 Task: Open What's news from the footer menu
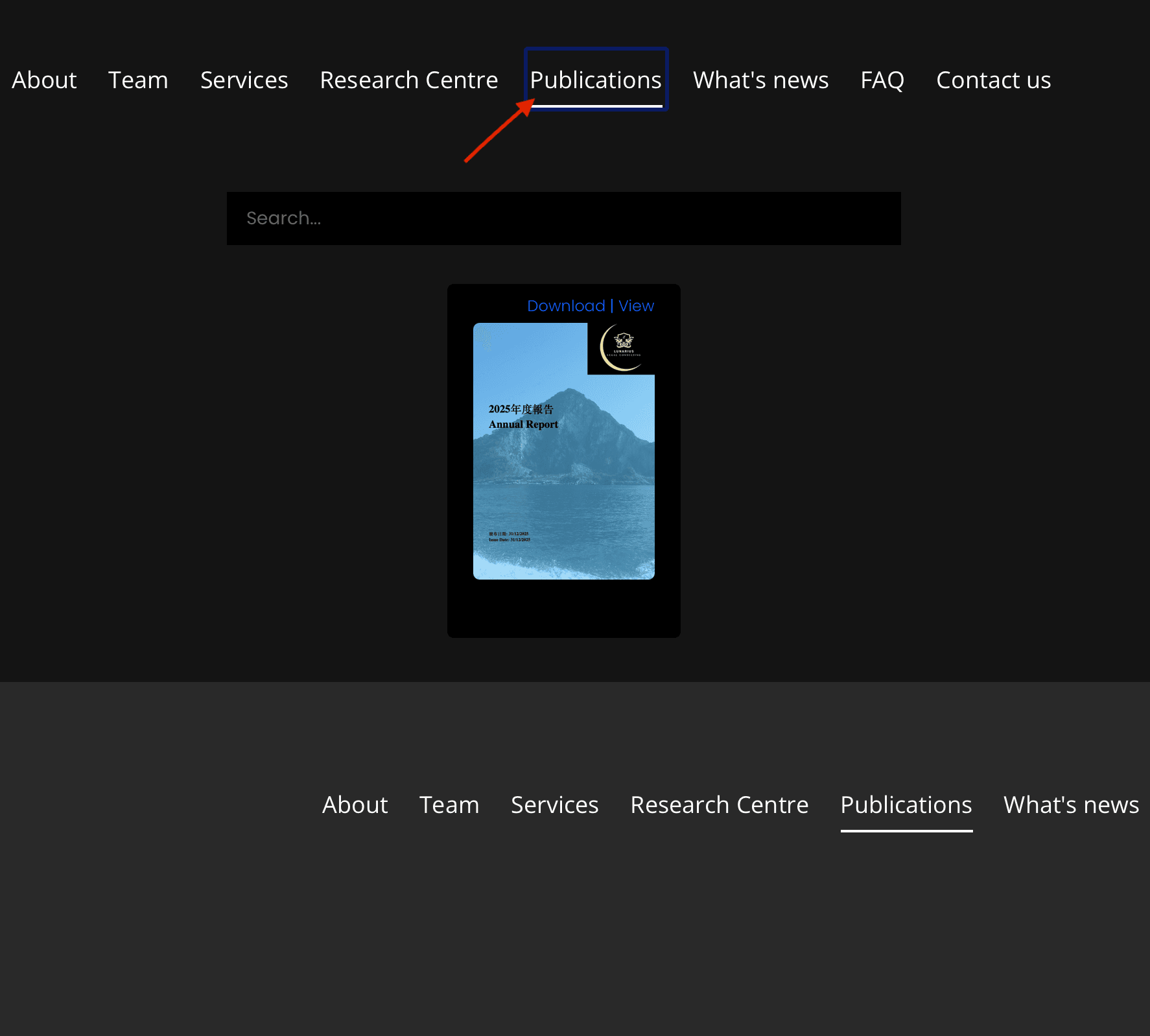1070,805
